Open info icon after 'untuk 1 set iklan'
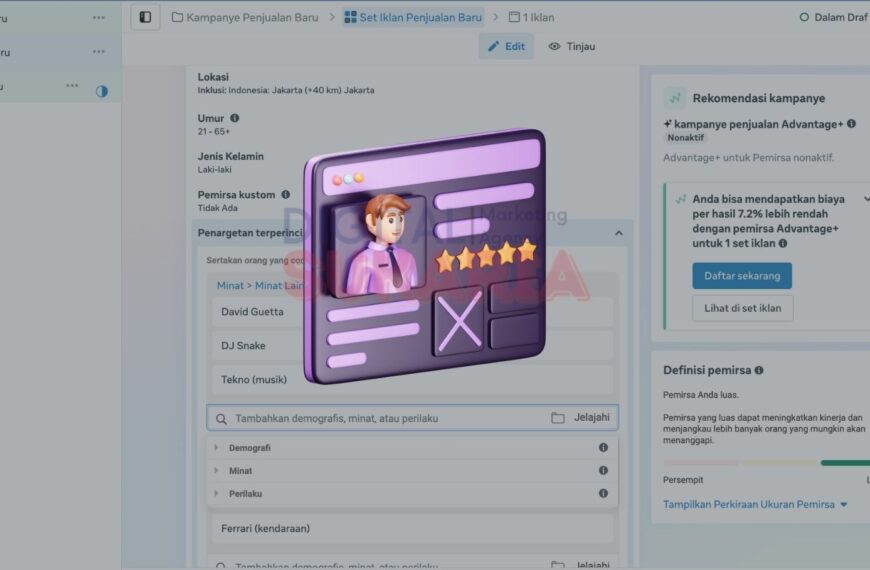Viewport: 870px width, 570px height. [783, 243]
